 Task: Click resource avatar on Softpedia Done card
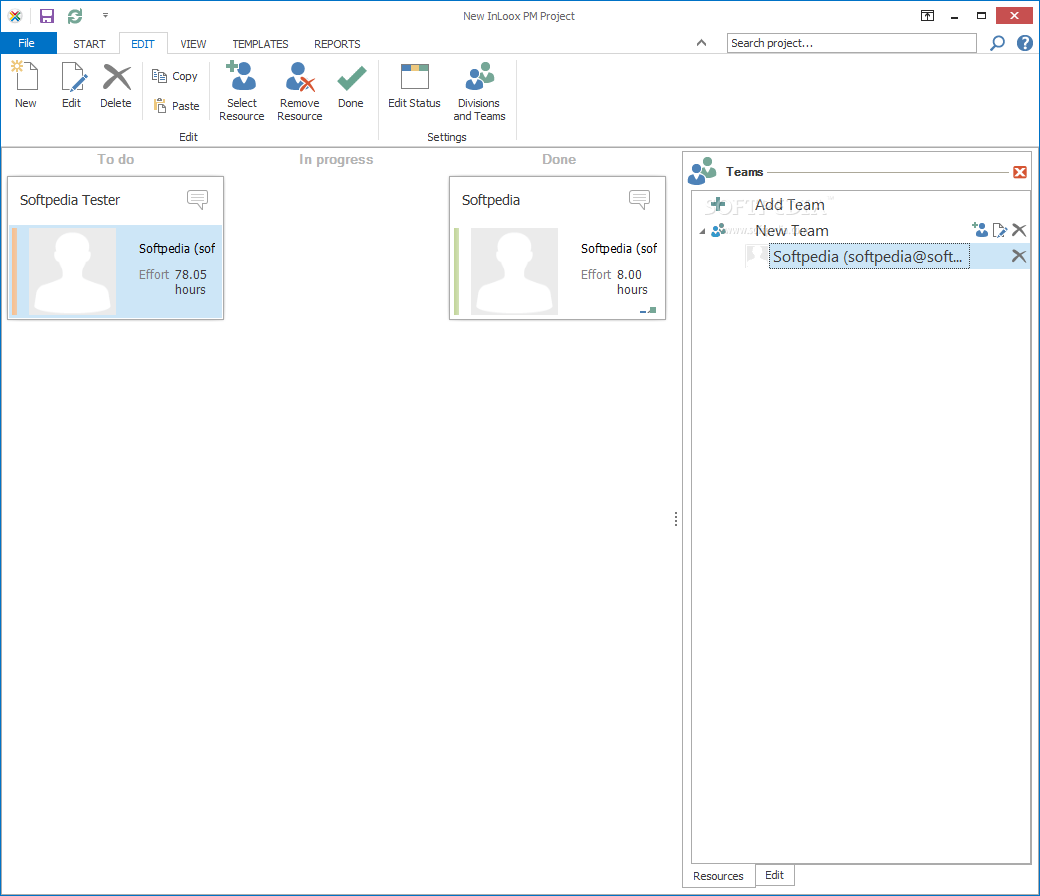pos(514,271)
